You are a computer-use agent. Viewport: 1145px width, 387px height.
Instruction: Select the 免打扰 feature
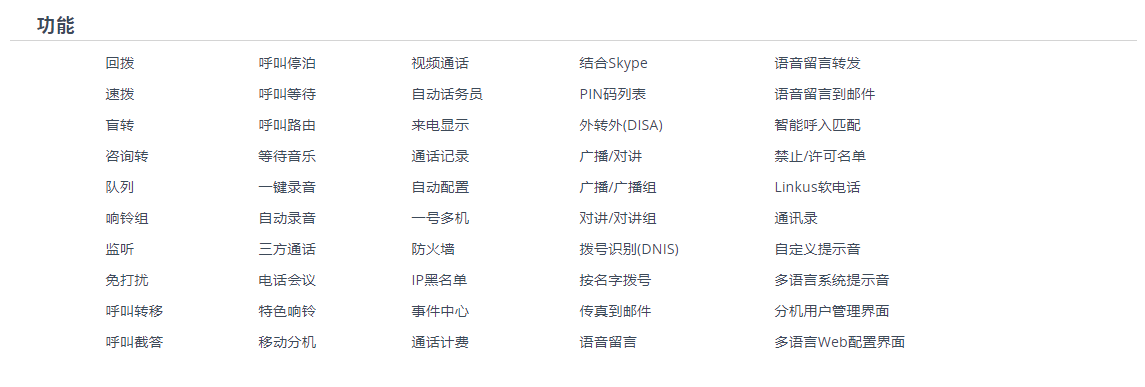[x=127, y=280]
